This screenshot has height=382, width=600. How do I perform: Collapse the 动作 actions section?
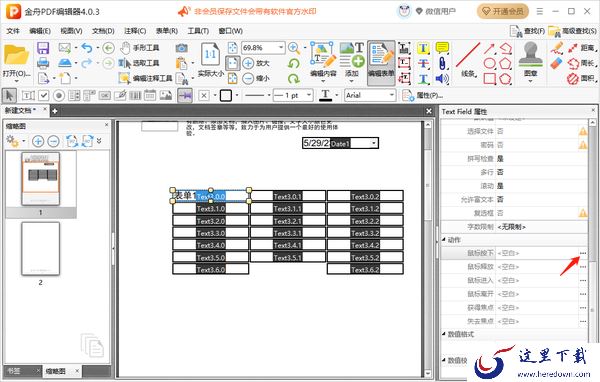[444, 240]
